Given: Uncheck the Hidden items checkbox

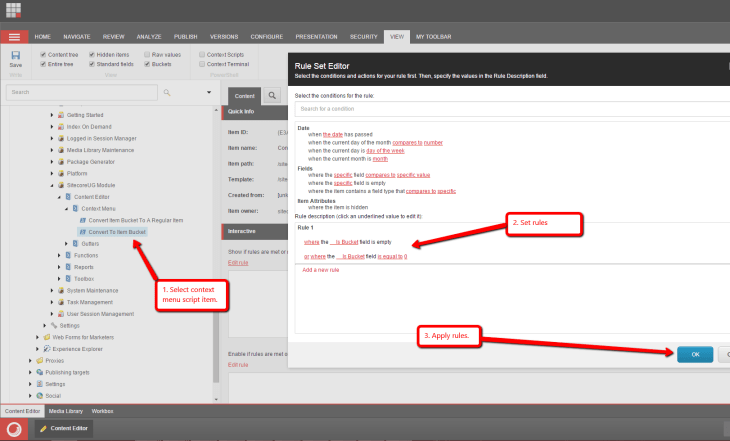Looking at the screenshot, I should [93, 54].
